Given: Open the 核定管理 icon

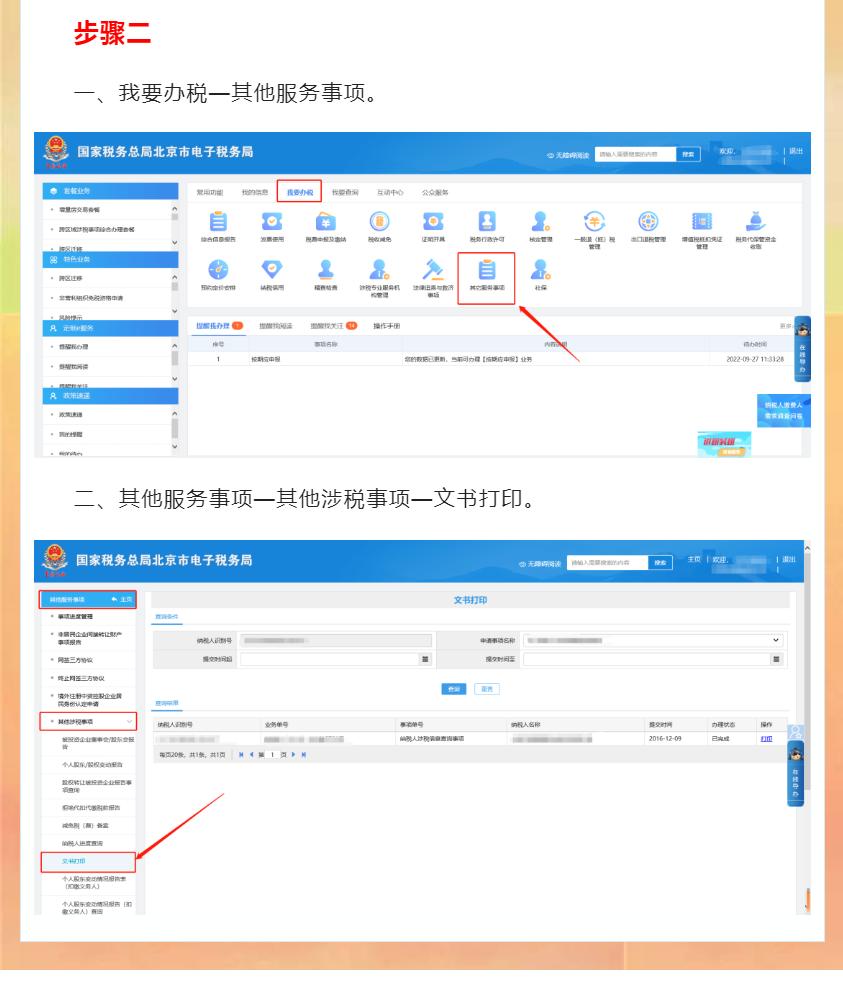Looking at the screenshot, I should (x=538, y=222).
